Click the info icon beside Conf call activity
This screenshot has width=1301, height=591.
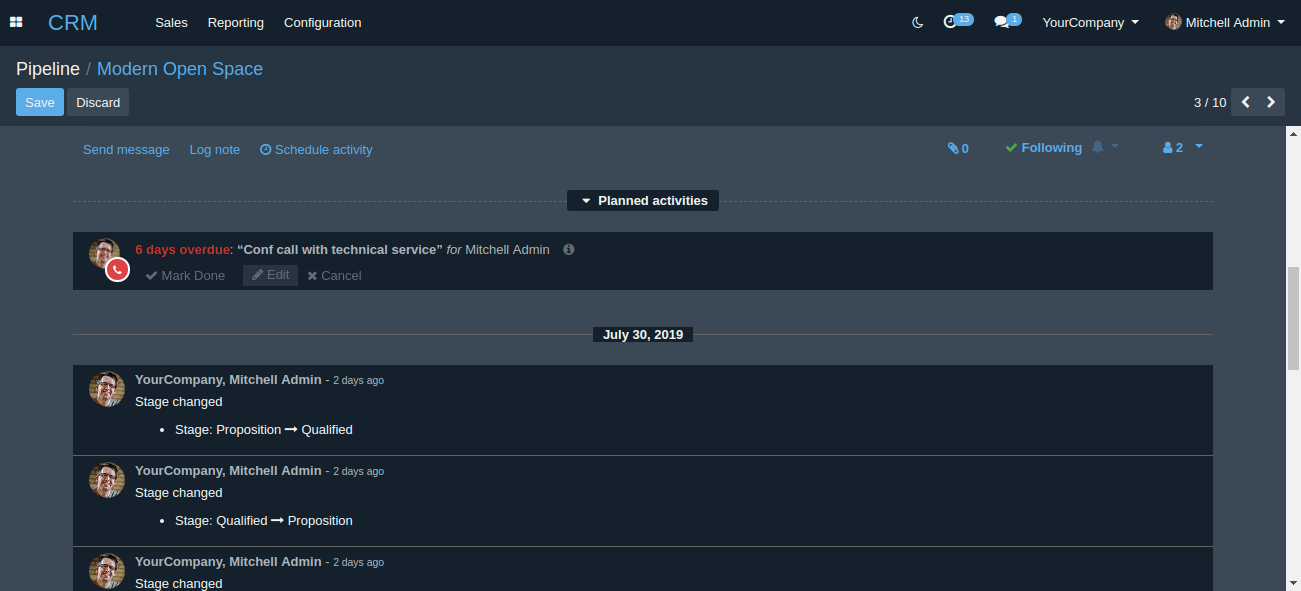(x=569, y=249)
